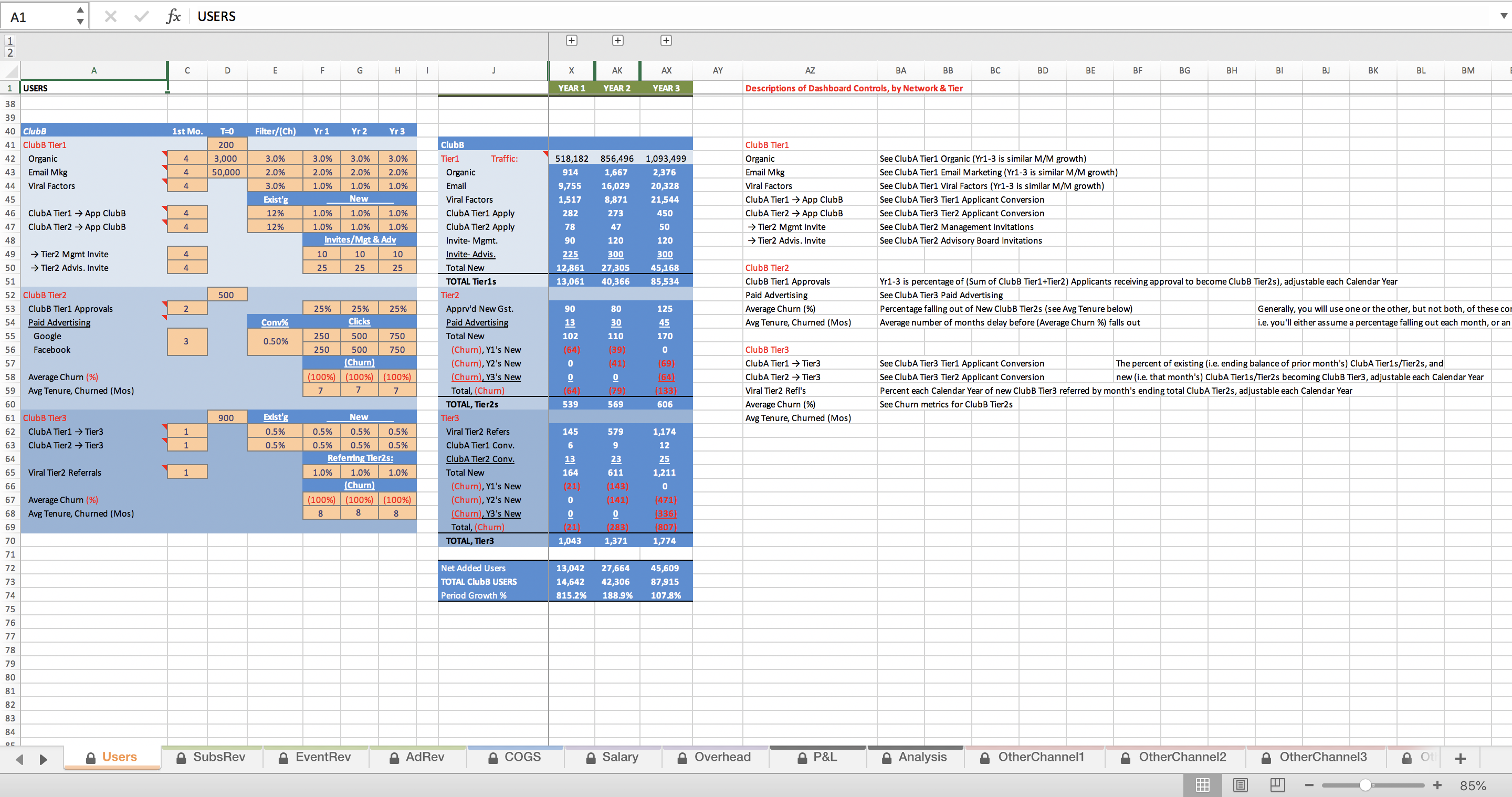The height and width of the screenshot is (797, 1512).
Task: Click the select-all corner triangle
Action: click(10, 71)
